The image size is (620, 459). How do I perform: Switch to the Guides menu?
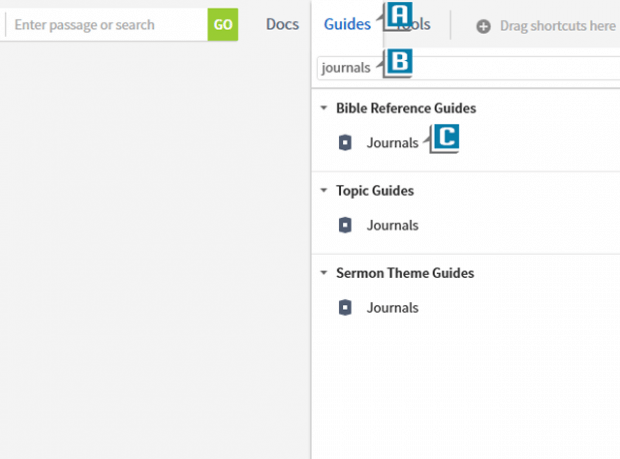(347, 24)
